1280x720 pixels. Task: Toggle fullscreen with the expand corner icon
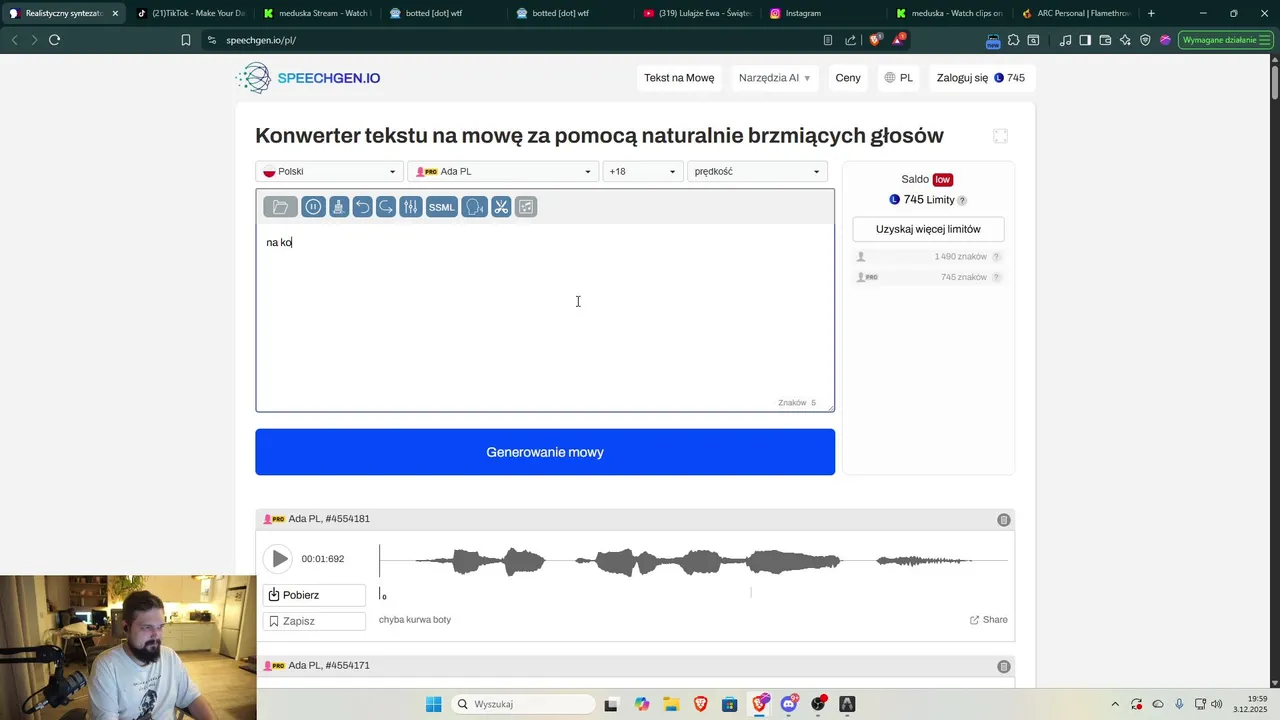(1000, 136)
